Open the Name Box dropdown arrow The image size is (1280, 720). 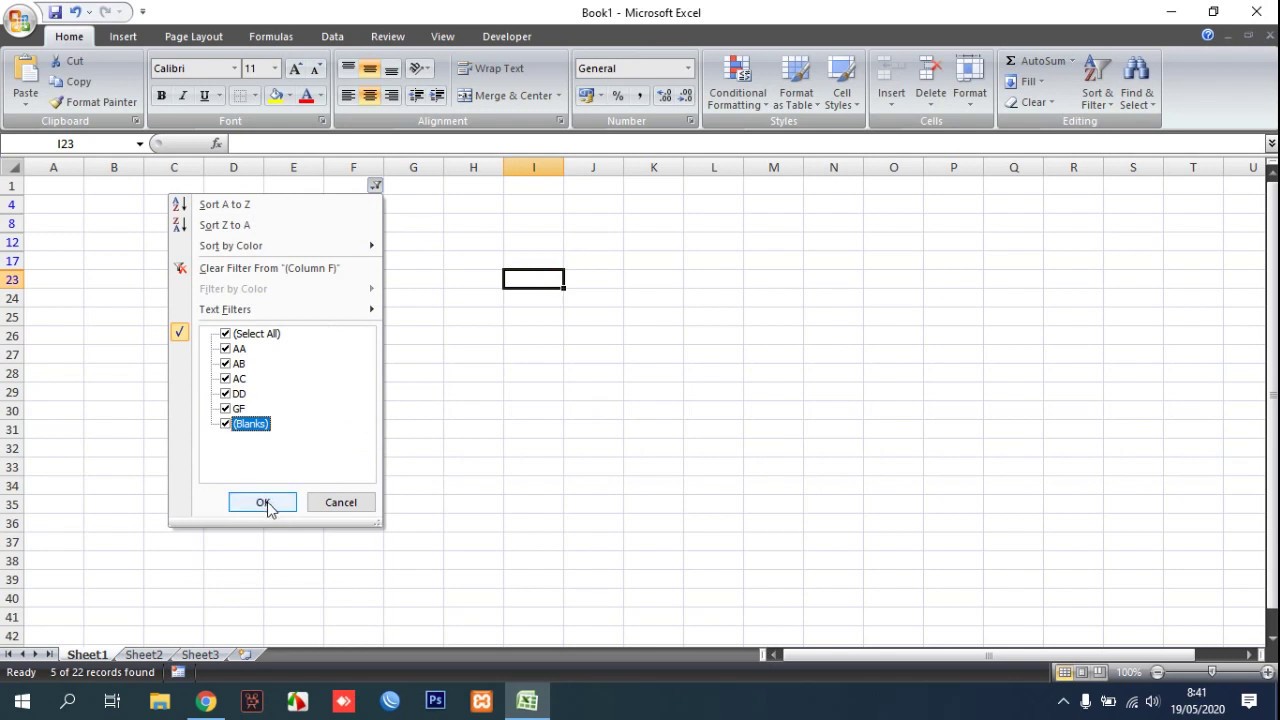139,144
